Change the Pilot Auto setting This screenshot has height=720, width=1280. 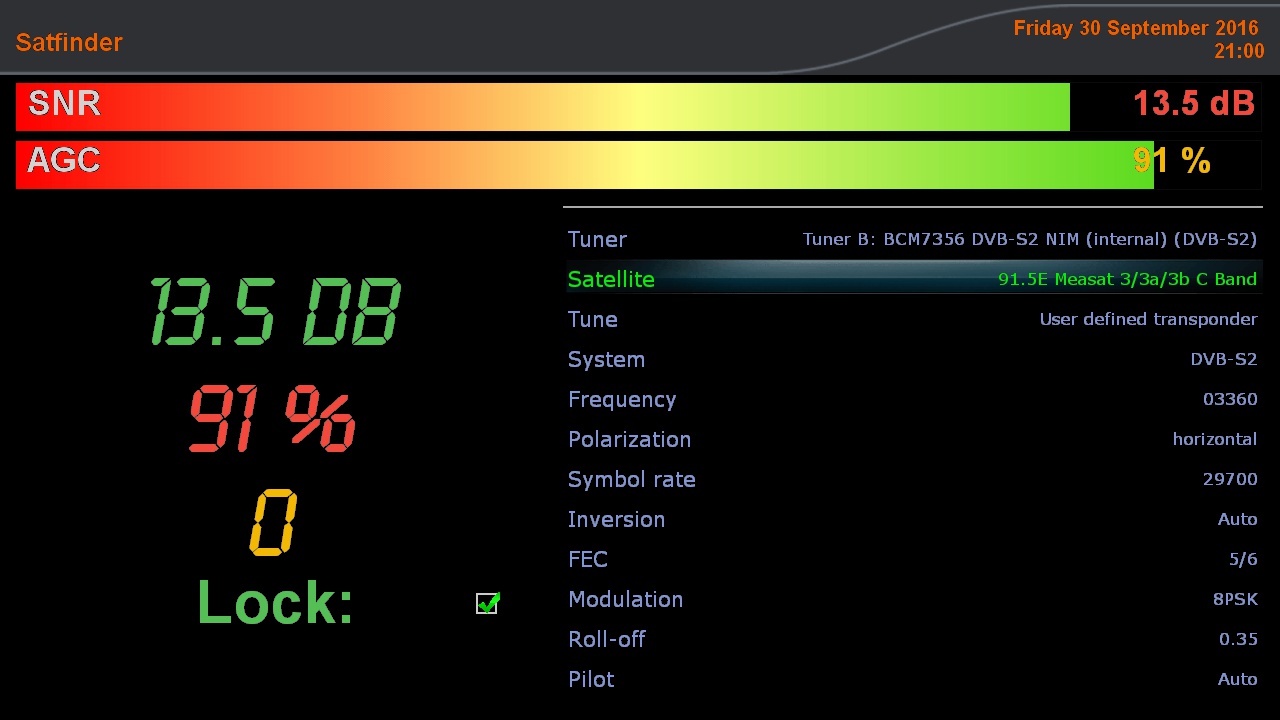912,679
